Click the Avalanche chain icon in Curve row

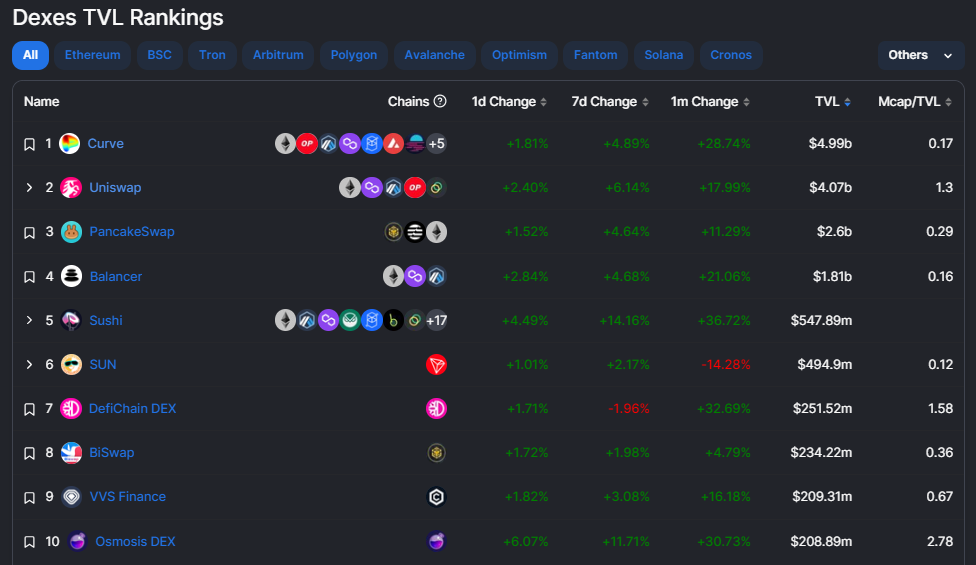(x=393, y=144)
